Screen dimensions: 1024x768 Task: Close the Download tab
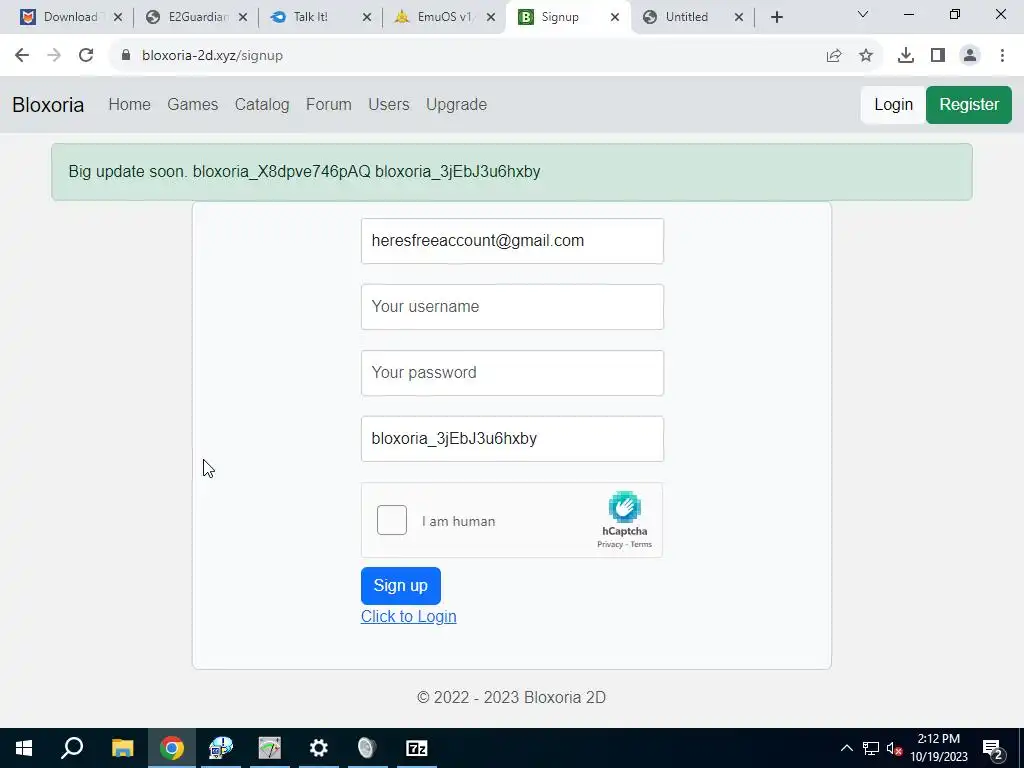pos(118,18)
